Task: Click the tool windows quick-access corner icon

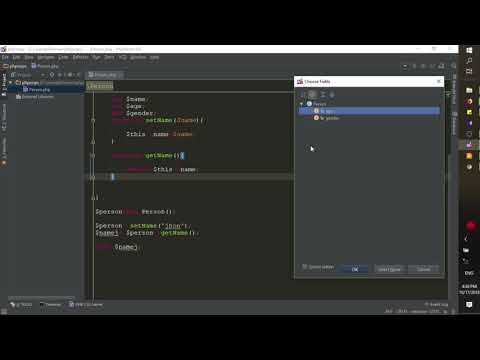Action: tap(4, 312)
